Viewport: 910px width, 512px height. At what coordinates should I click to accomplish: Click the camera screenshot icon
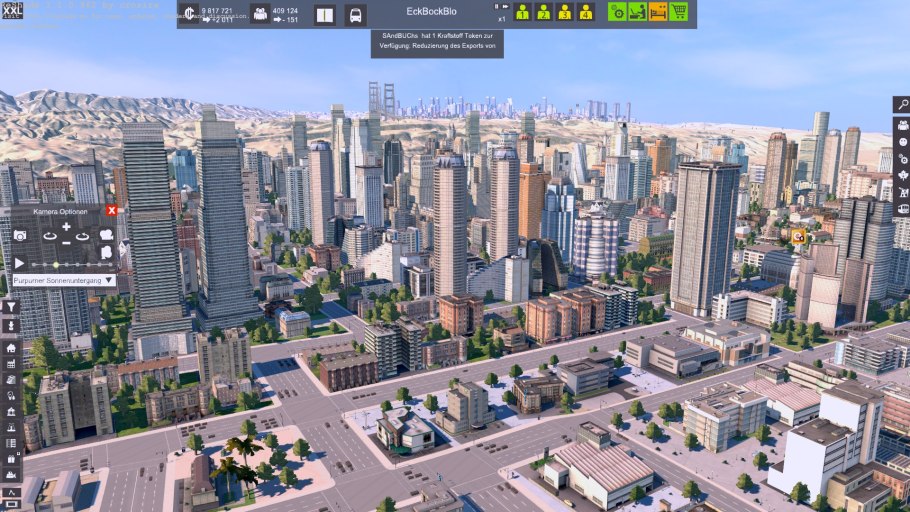[x=20, y=235]
